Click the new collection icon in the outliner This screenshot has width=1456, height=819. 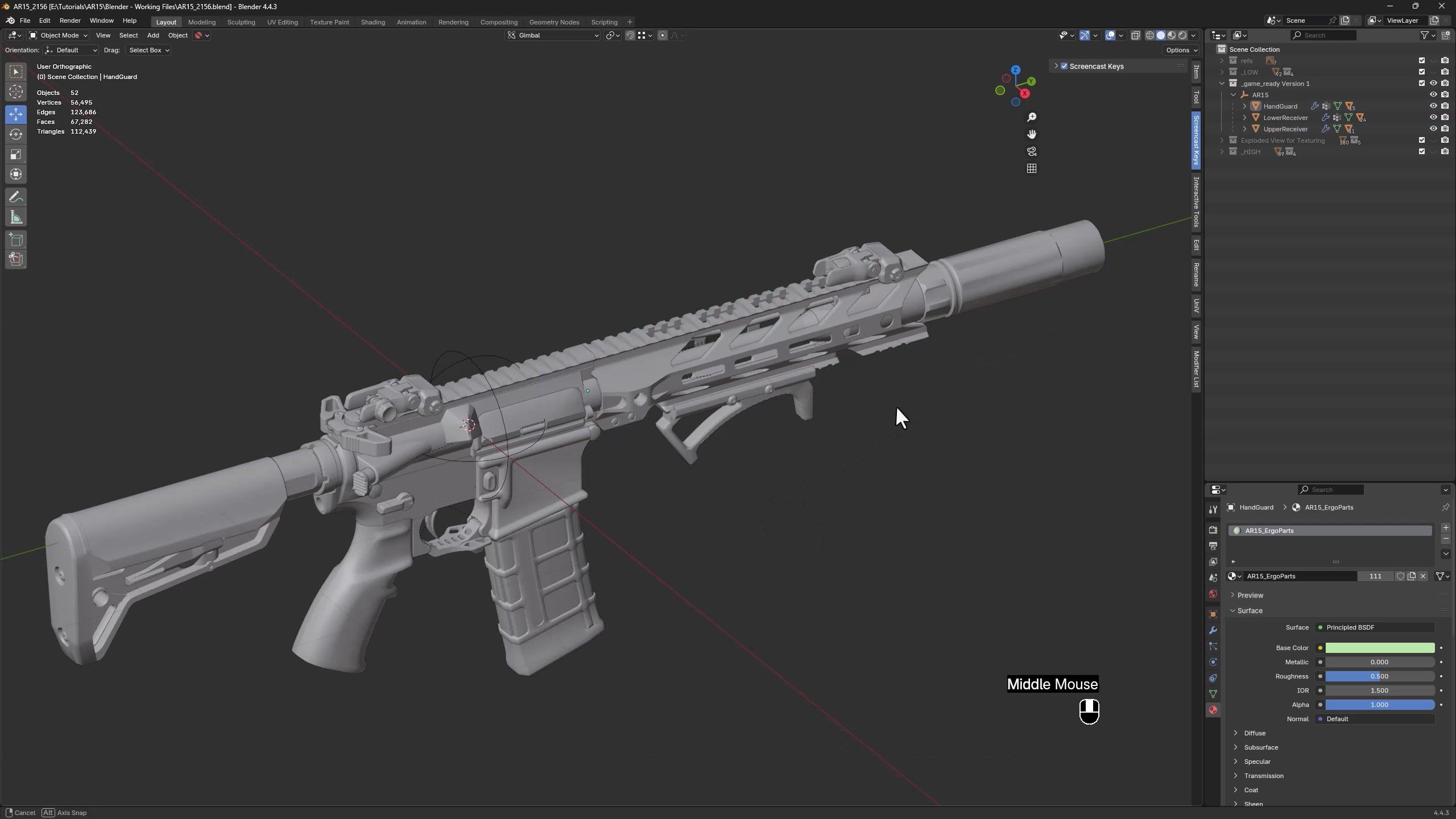[1445, 35]
